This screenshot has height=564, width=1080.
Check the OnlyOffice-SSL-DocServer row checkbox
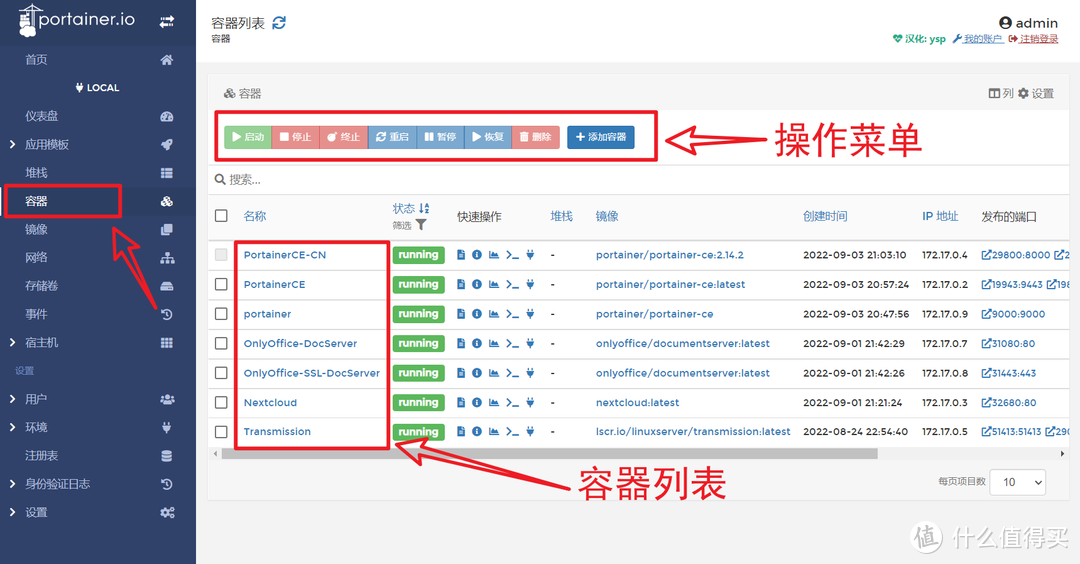[221, 373]
